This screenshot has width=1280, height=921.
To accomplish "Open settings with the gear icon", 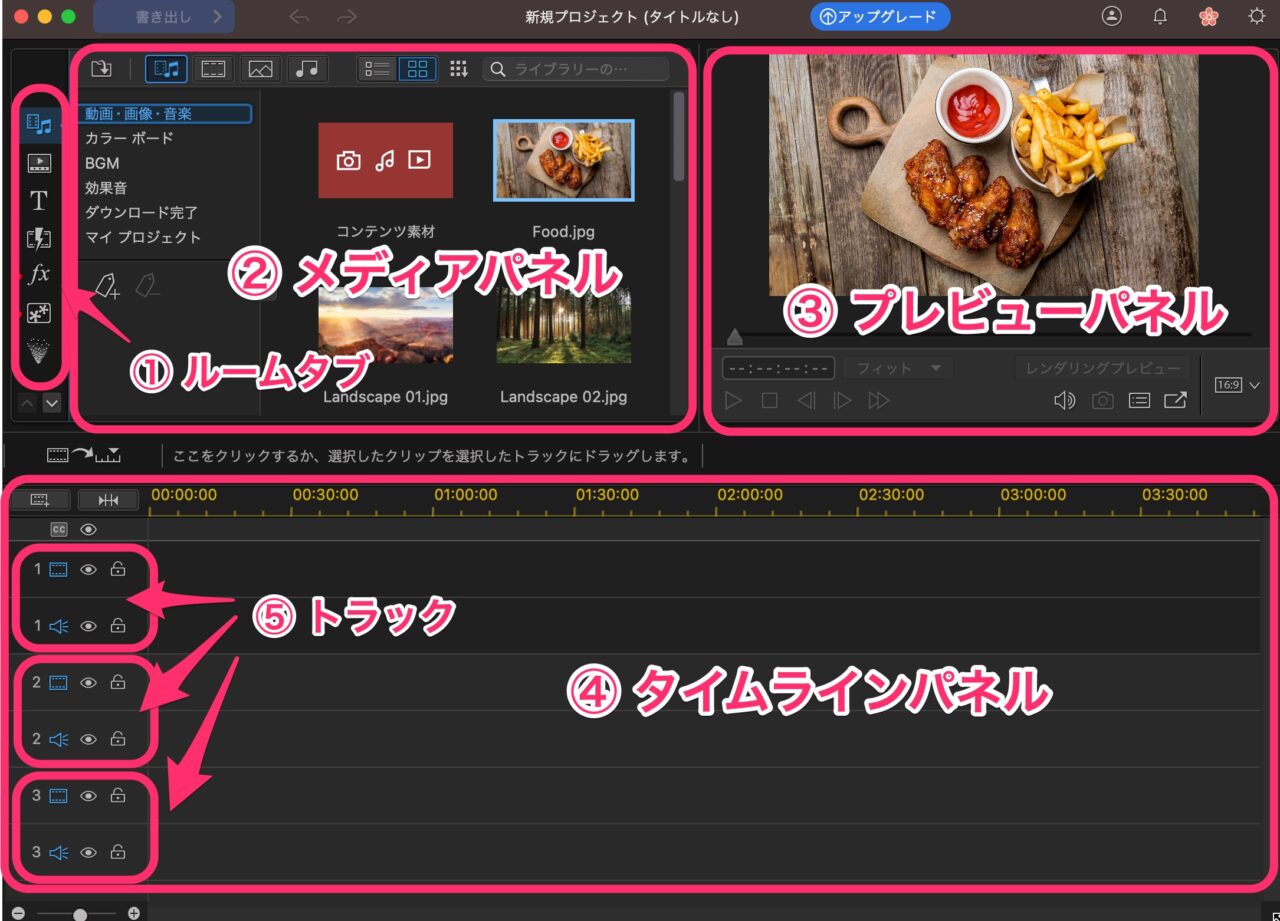I will (x=1257, y=16).
